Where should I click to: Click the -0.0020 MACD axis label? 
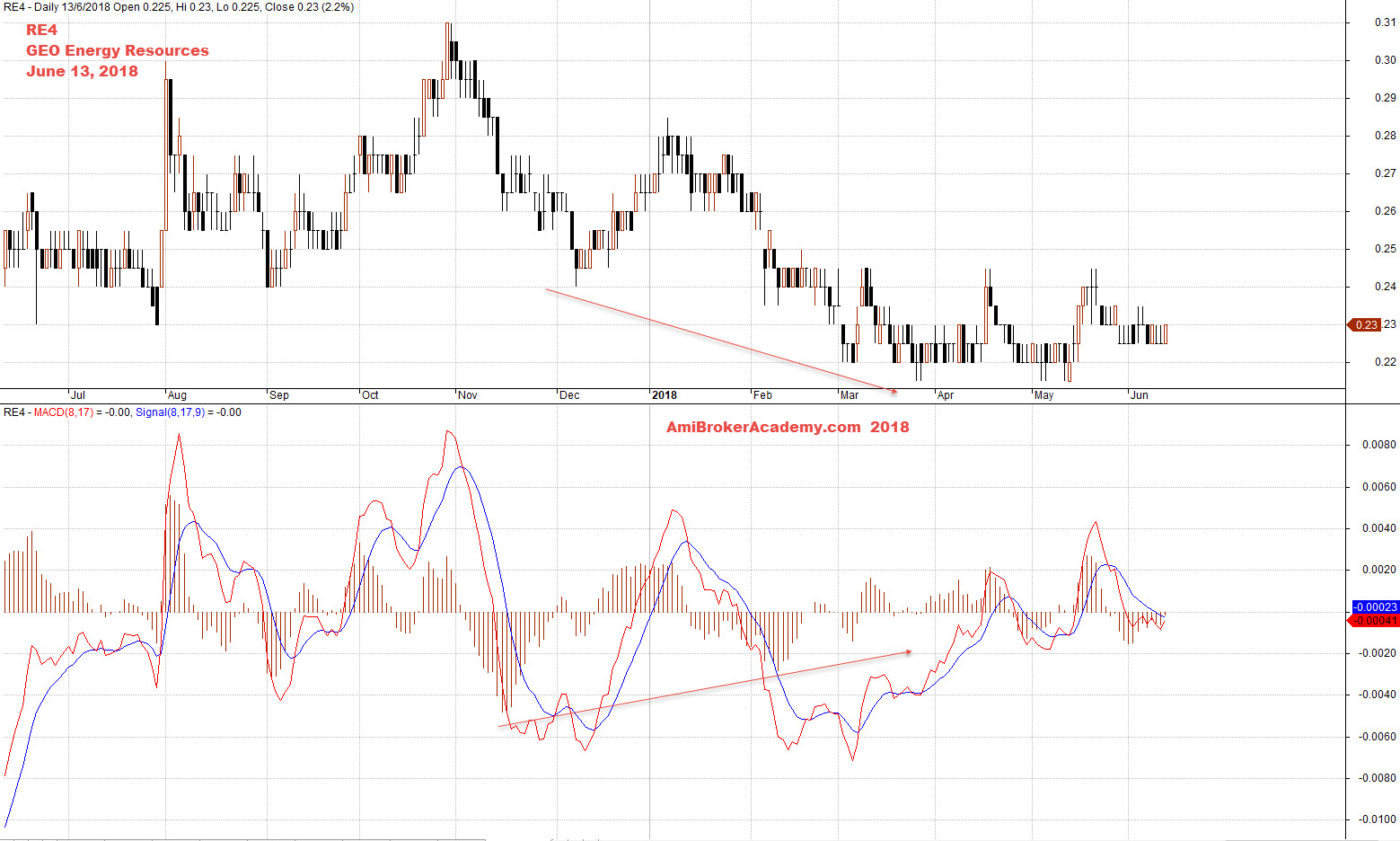[1375, 653]
